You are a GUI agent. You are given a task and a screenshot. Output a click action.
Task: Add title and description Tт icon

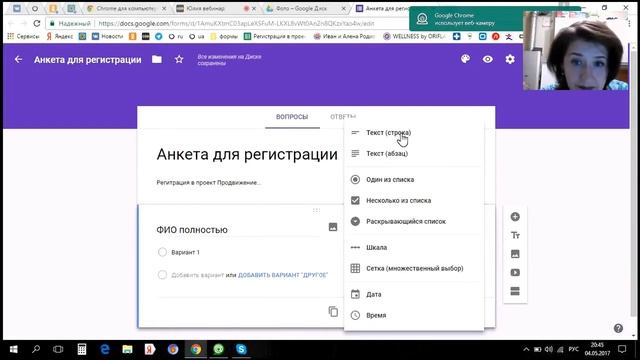[x=515, y=235]
